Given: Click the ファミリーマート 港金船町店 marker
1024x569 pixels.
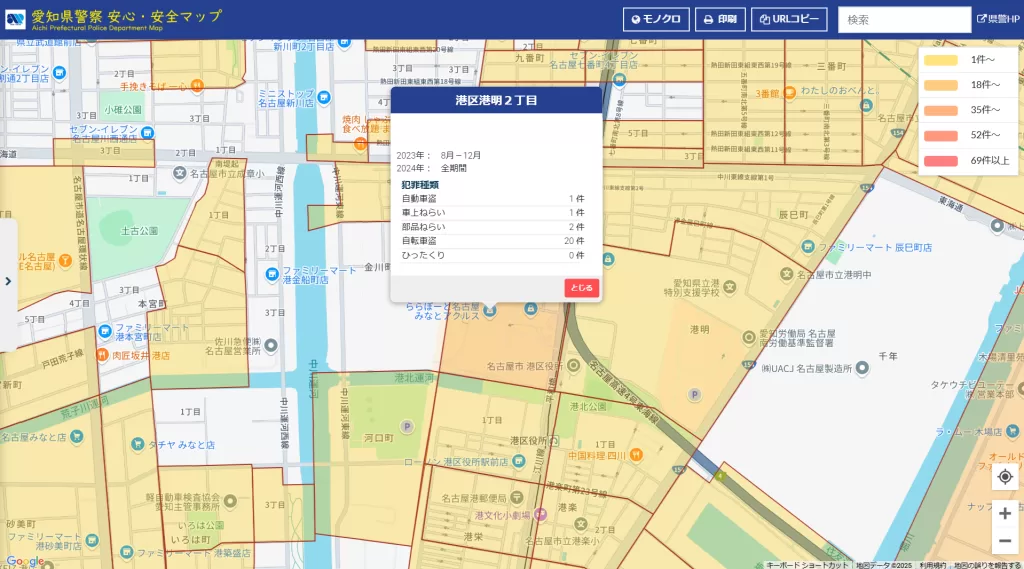Looking at the screenshot, I should point(272,274).
